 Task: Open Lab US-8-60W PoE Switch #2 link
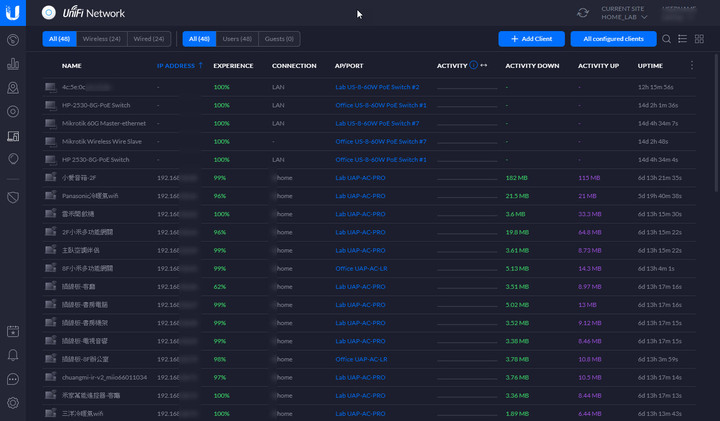(377, 87)
